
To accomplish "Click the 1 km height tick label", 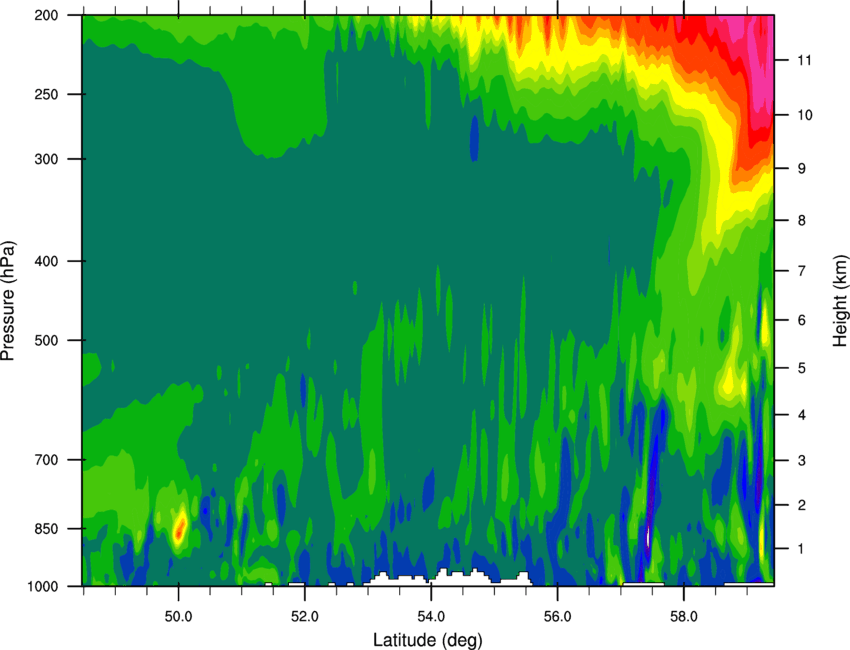I will tap(801, 549).
